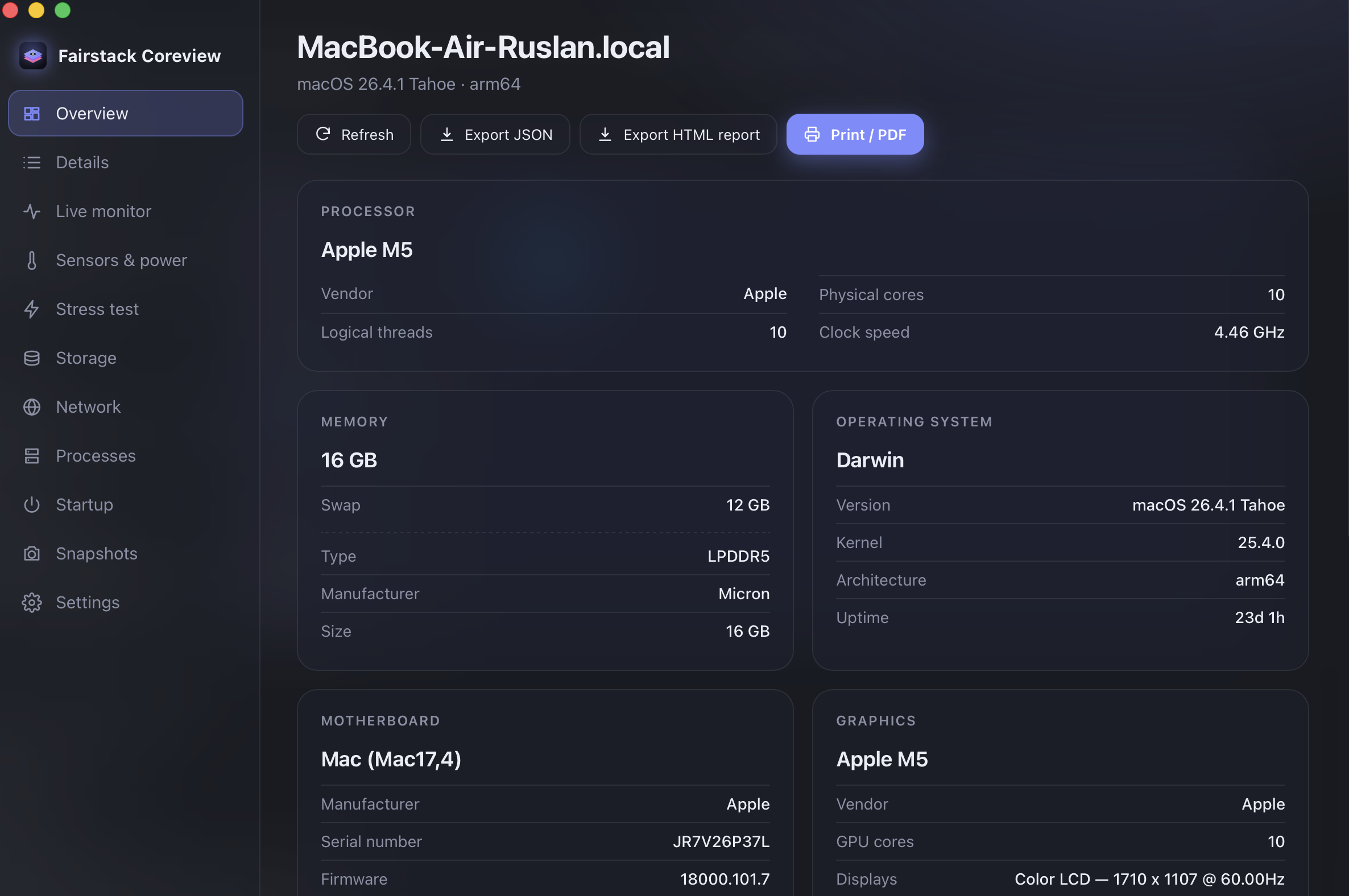Click the Startup power icon
The height and width of the screenshot is (896, 1349).
[x=31, y=505]
